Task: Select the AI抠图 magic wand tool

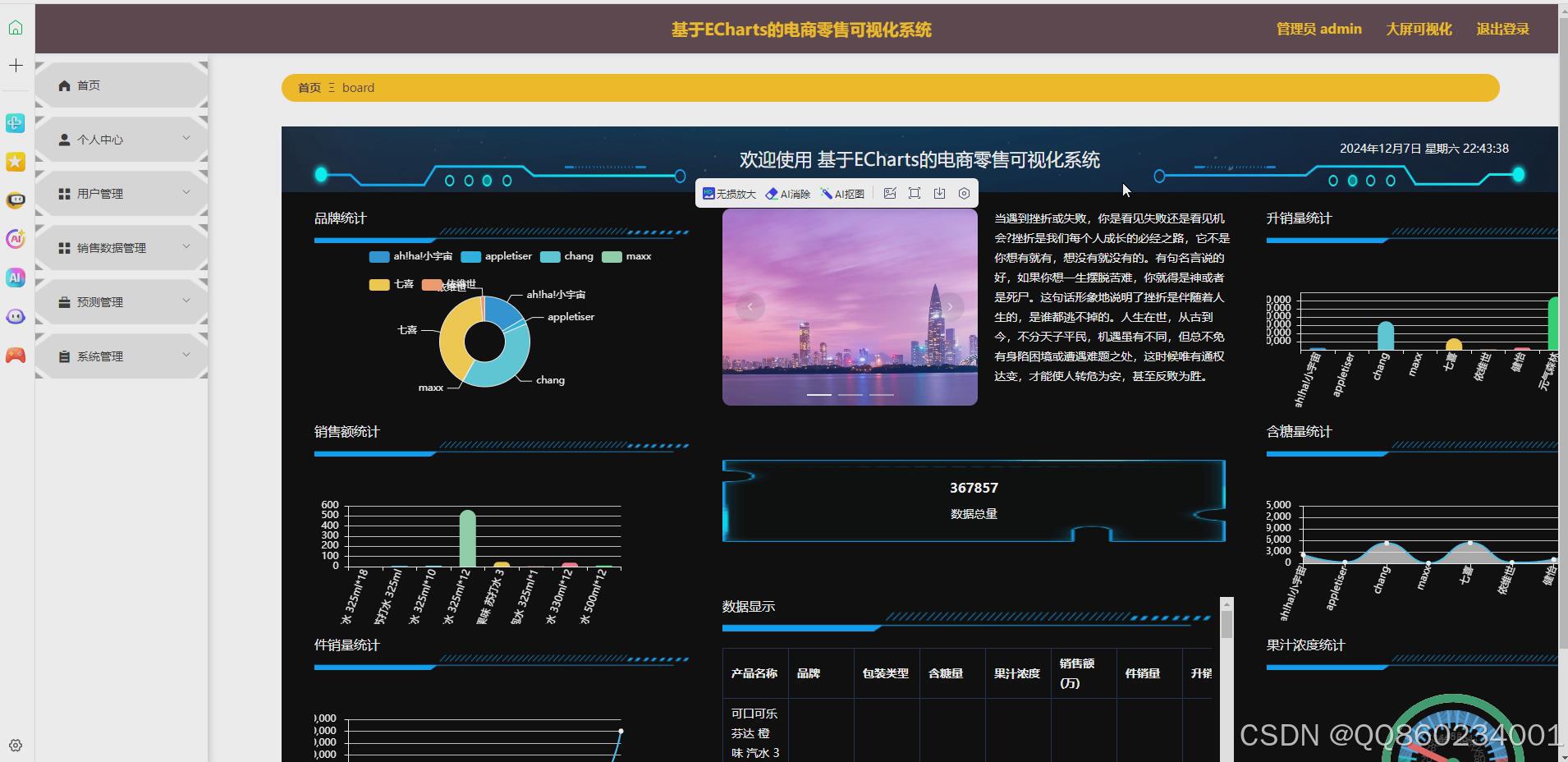Action: tap(843, 194)
